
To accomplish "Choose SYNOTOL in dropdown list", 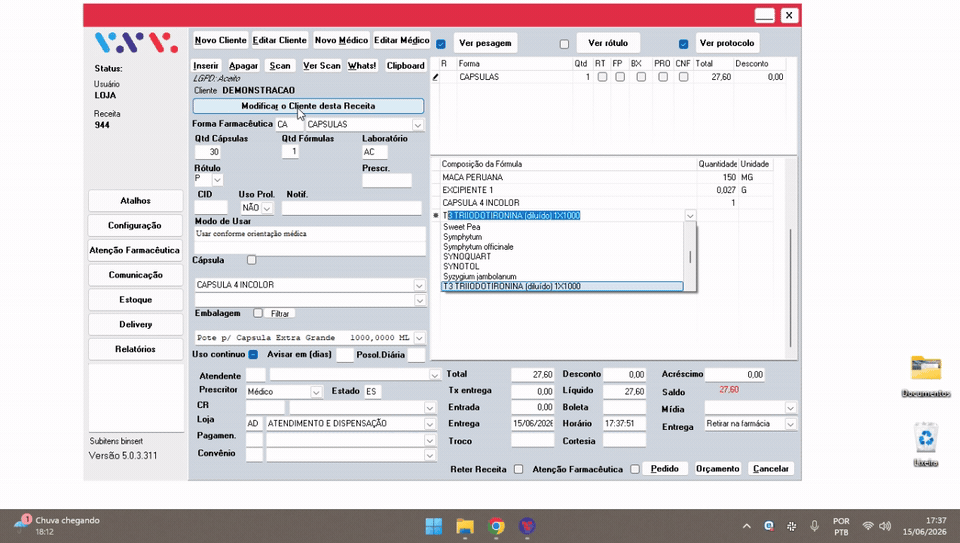I will click(x=562, y=266).
